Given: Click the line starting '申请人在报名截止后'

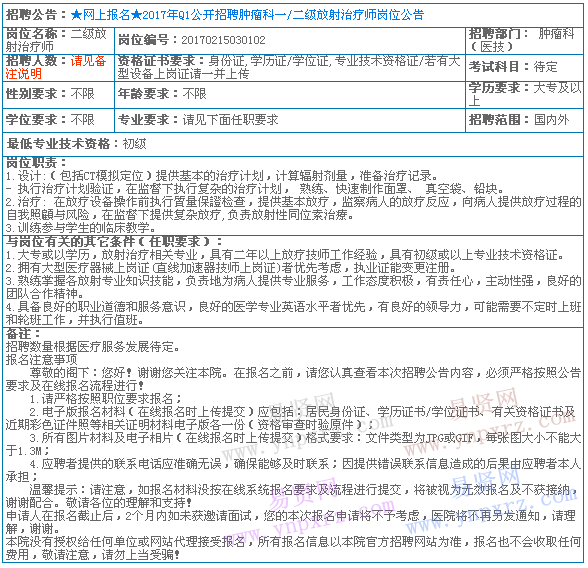Looking at the screenshot, I should 291,522.
